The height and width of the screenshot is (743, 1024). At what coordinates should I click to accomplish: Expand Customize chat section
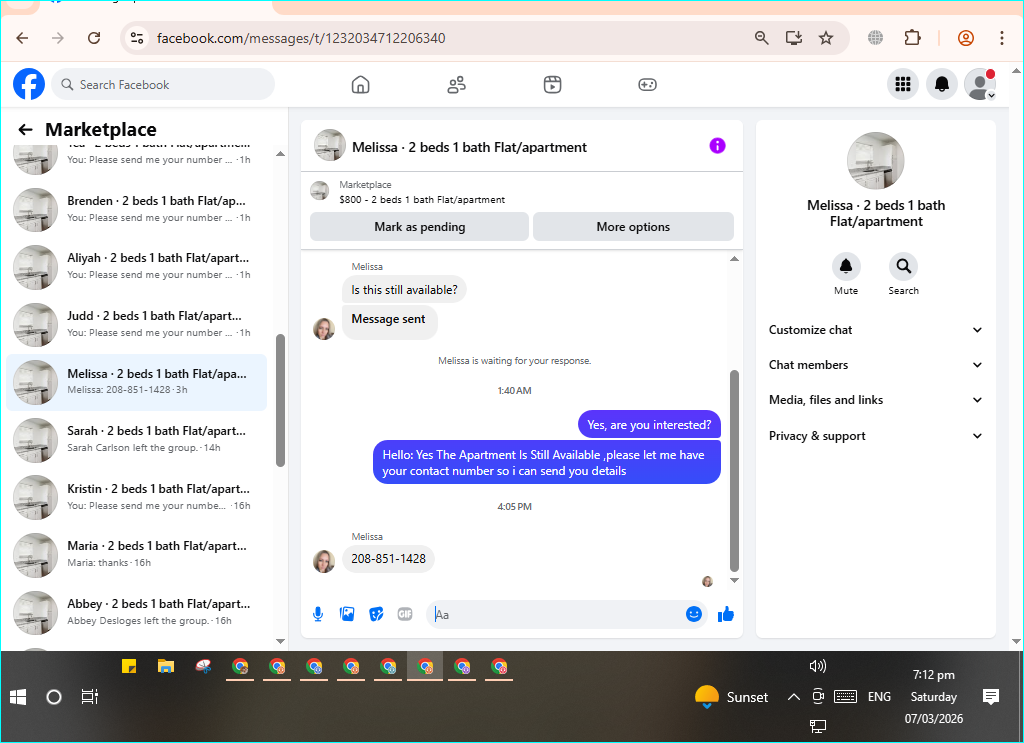[x=875, y=330]
